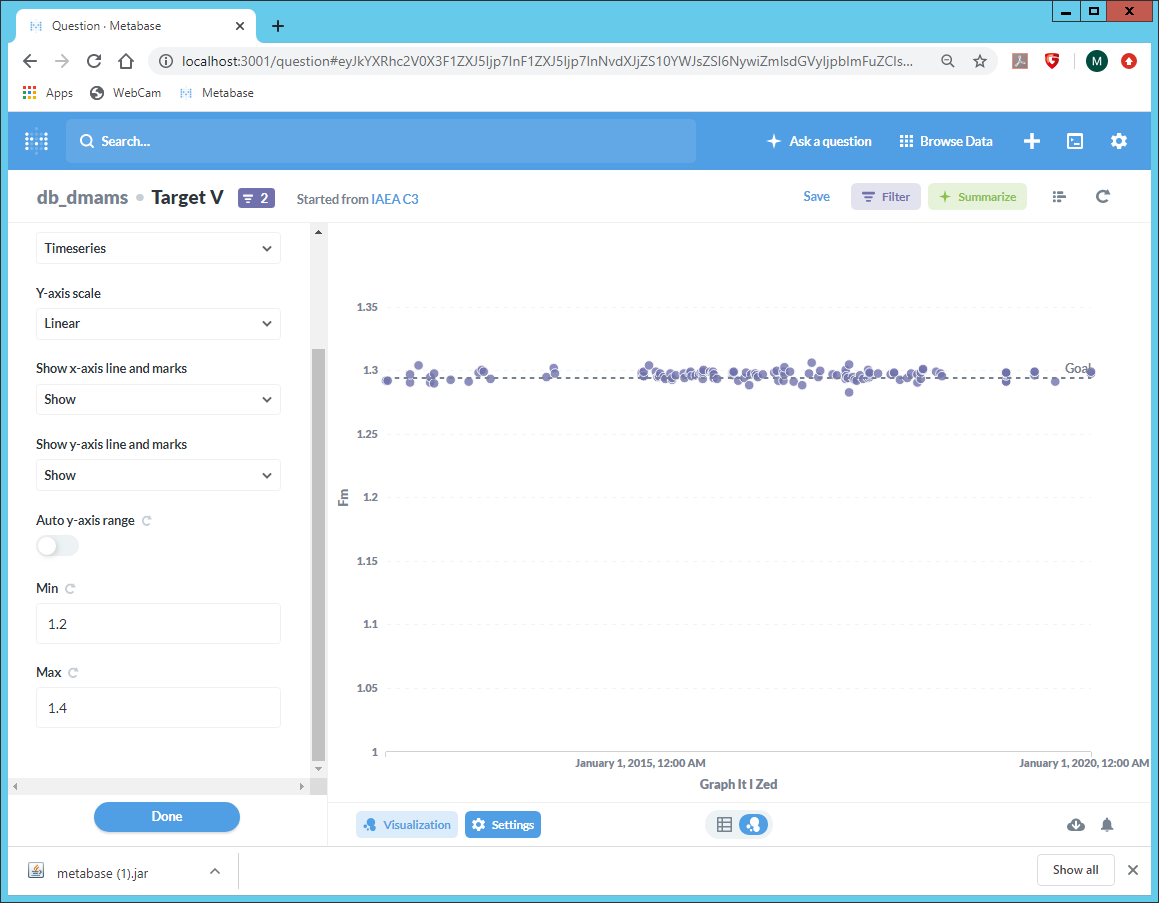Image resolution: width=1159 pixels, height=903 pixels.
Task: Click the zoom magnifier icon in address bar
Action: (948, 61)
